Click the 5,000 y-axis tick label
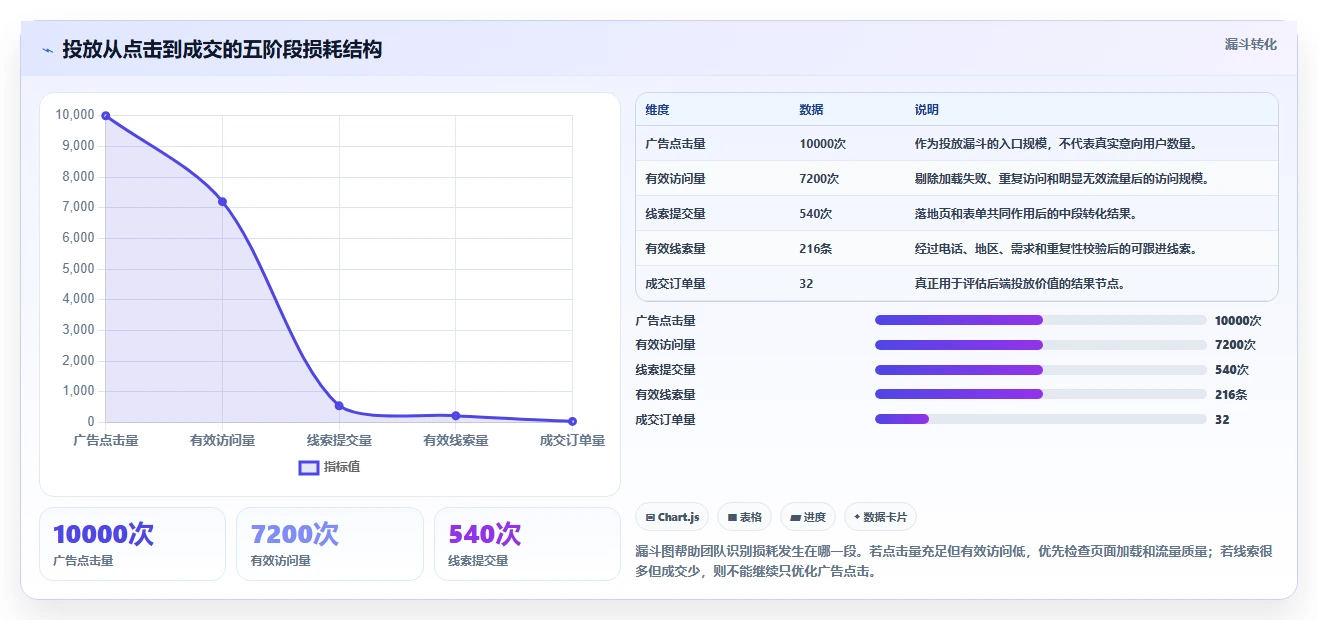 [78, 269]
